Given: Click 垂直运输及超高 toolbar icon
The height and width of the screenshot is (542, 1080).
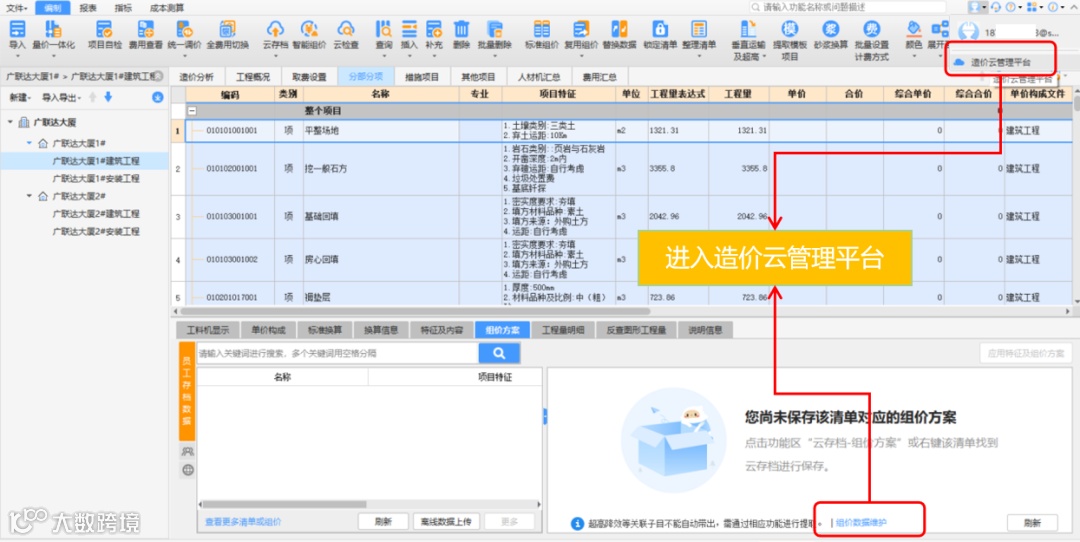Looking at the screenshot, I should point(748,29).
